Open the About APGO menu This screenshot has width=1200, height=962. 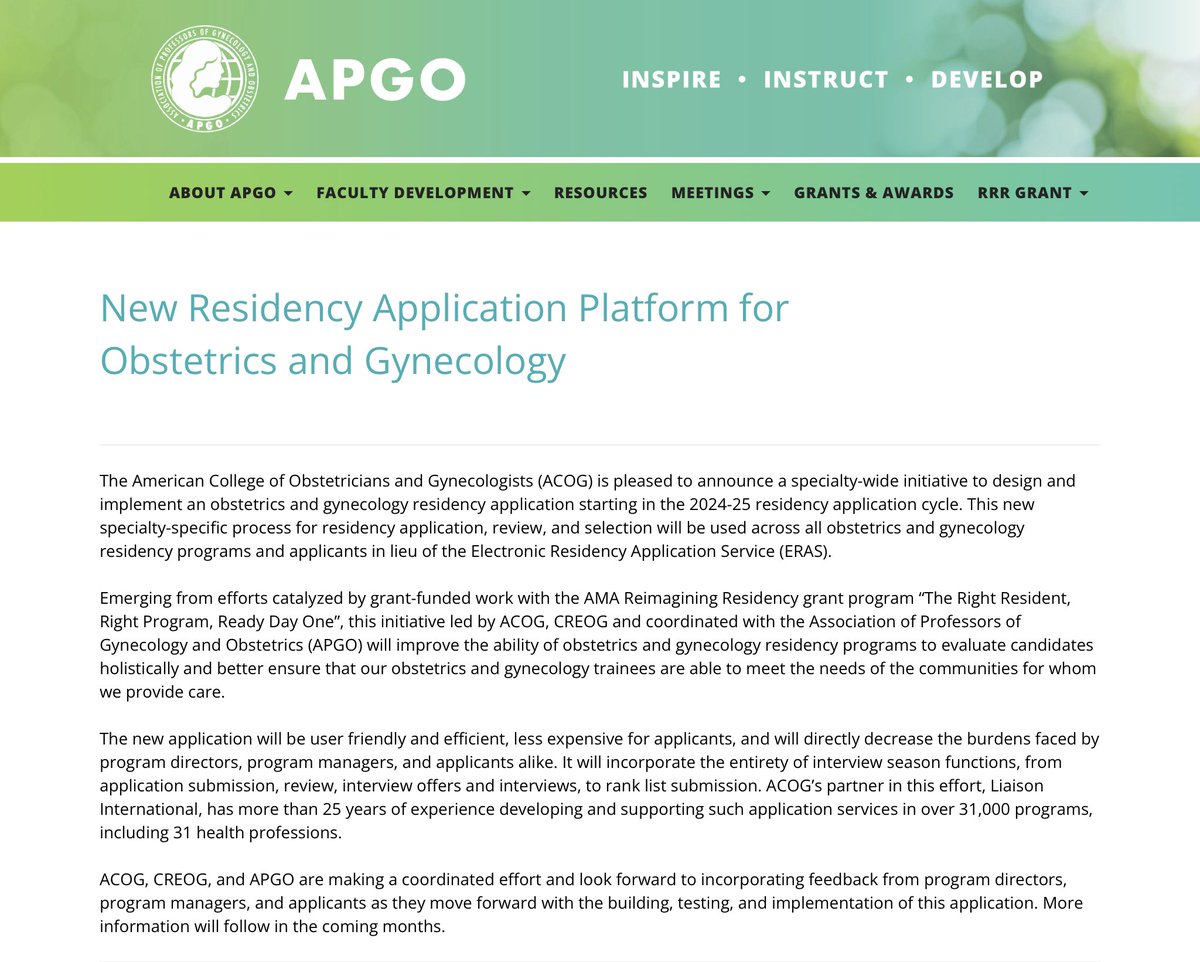click(x=230, y=192)
